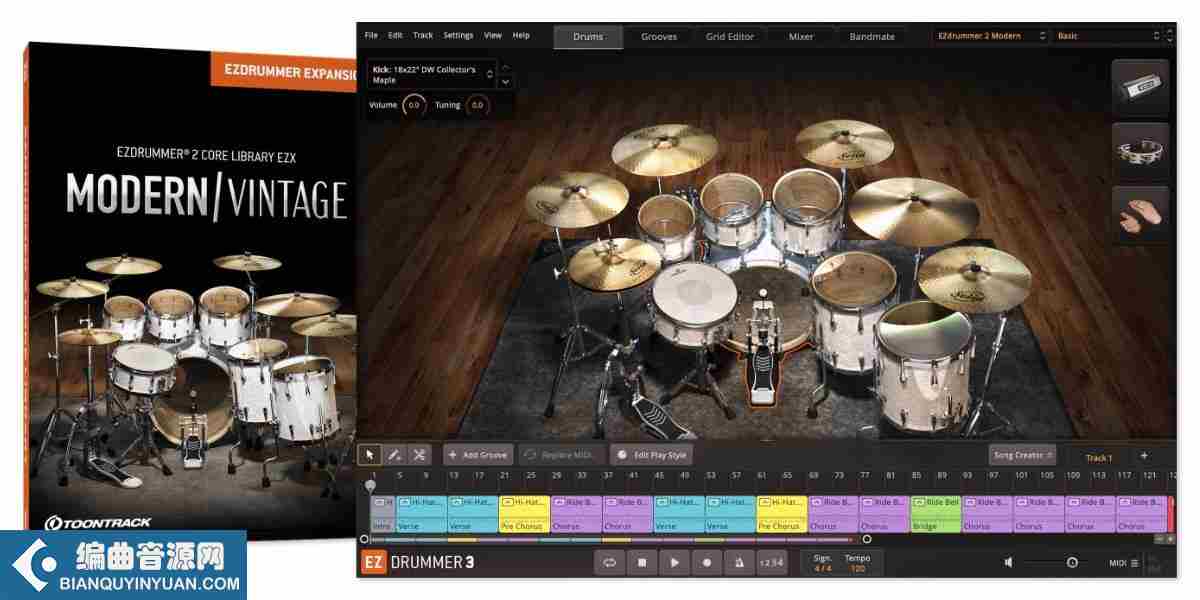Switch to the Grooves tab

pyautogui.click(x=659, y=36)
